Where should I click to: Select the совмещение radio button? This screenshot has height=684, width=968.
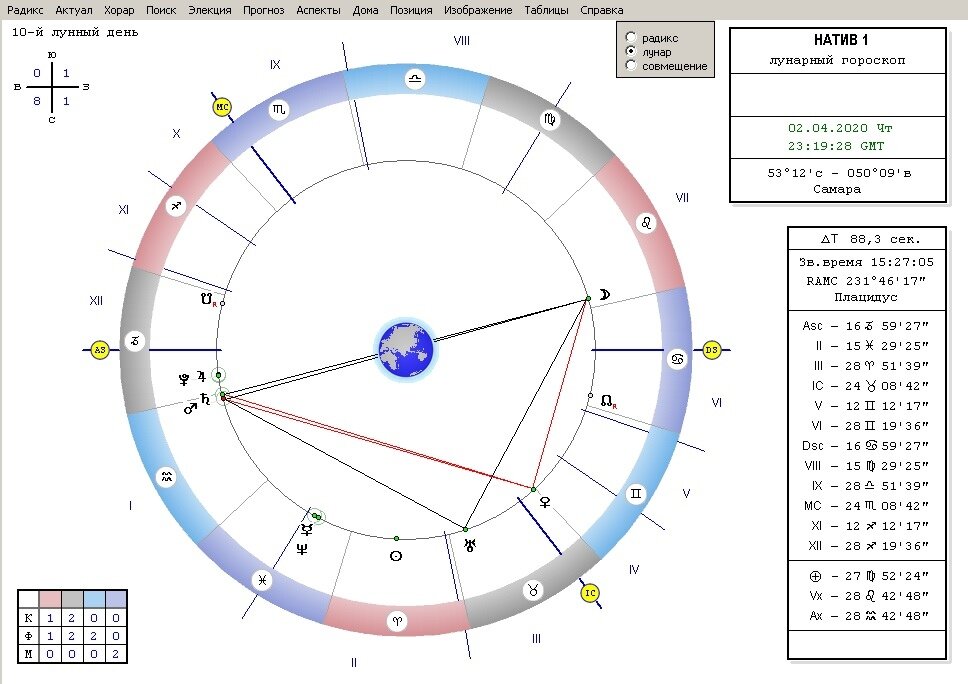tap(631, 65)
